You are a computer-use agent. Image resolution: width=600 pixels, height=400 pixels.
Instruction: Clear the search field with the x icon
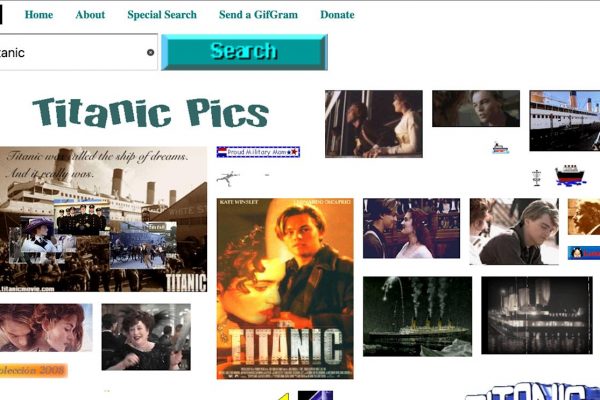tap(150, 52)
